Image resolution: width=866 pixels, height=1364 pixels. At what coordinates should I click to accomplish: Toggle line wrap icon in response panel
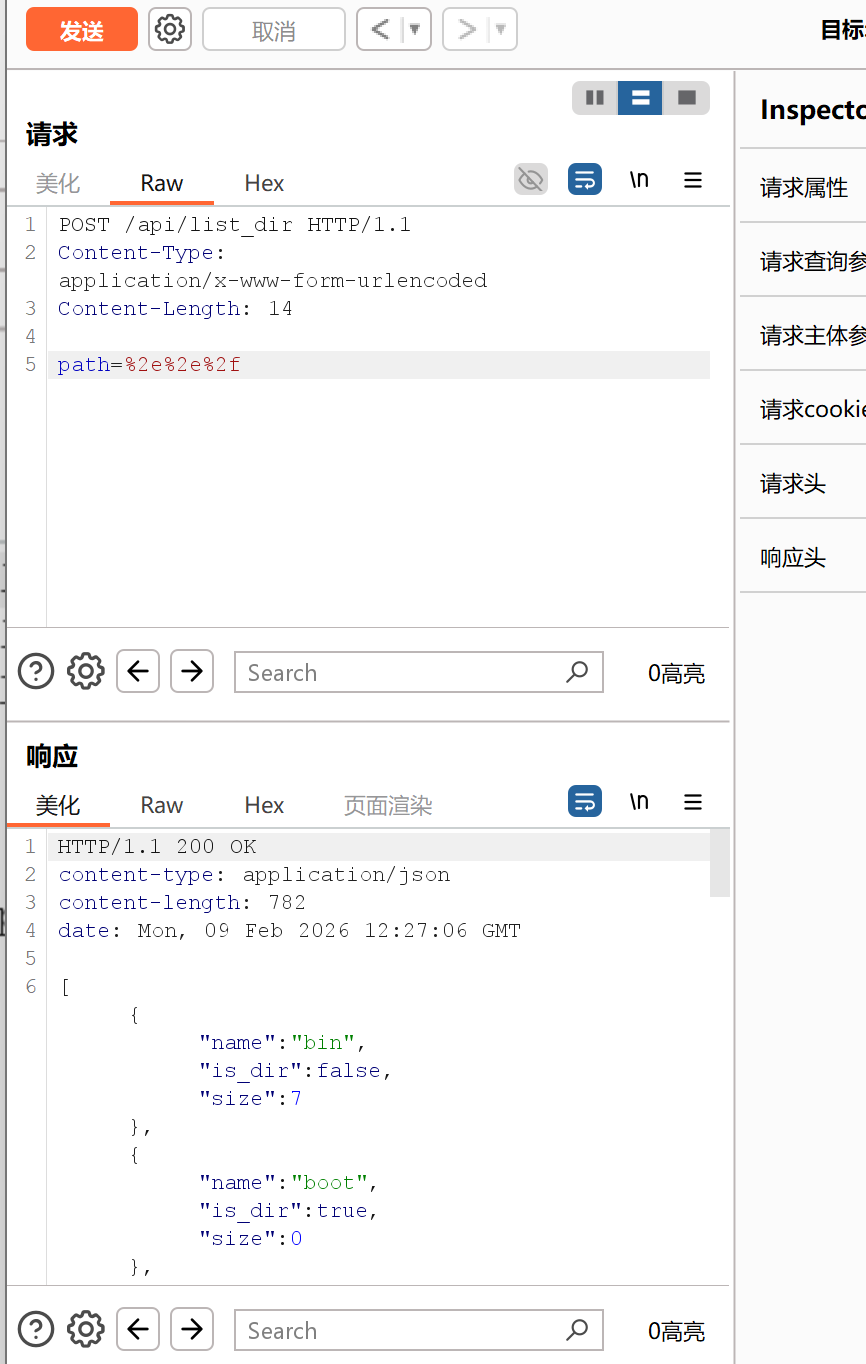(585, 802)
